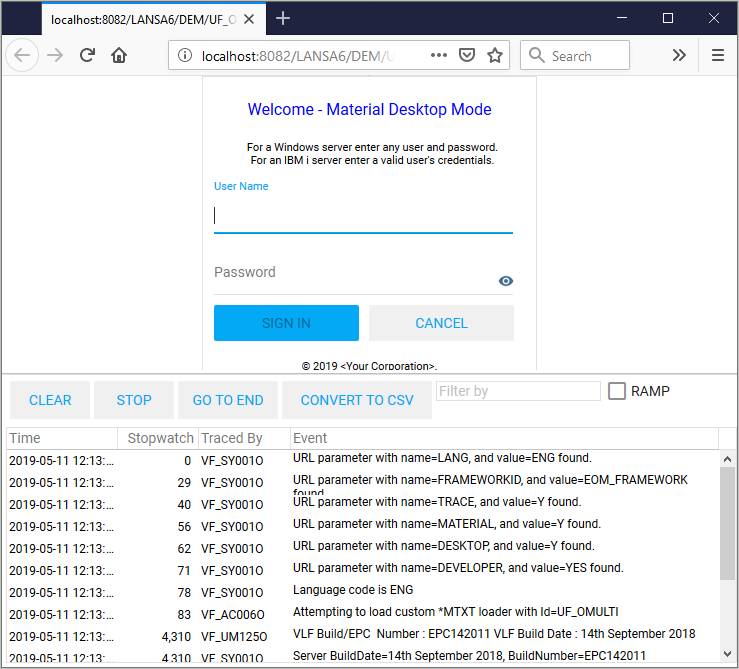Jump to trace end with GO TO END
The width and height of the screenshot is (739, 669).
pos(228,400)
